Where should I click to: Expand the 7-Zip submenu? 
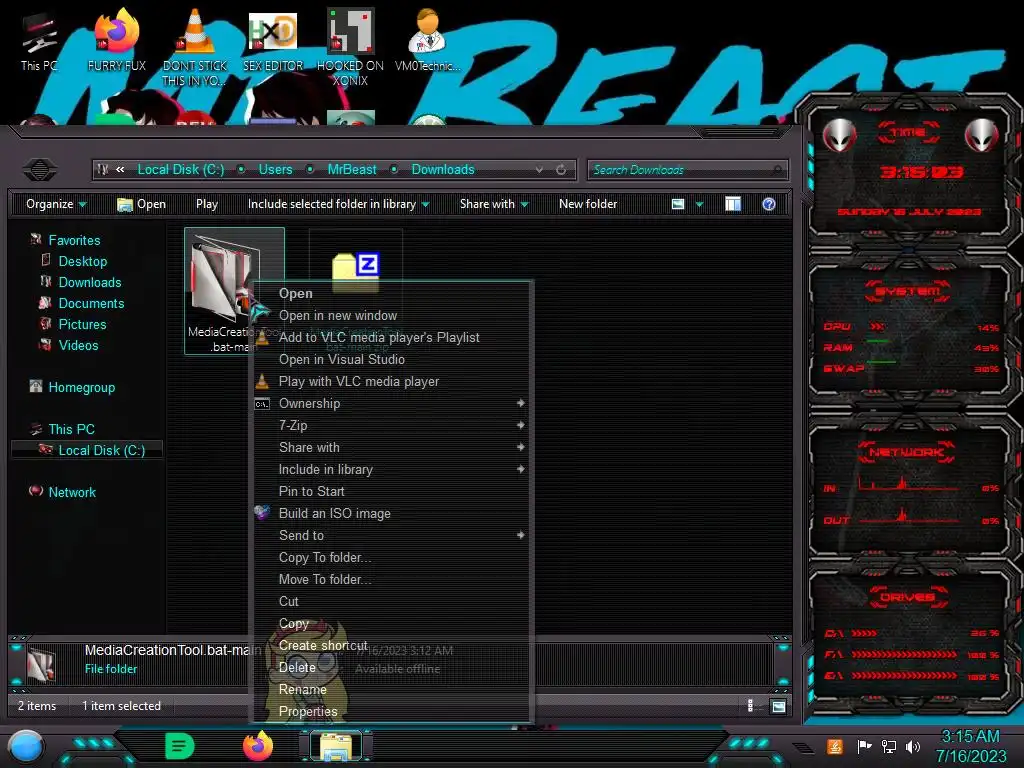(391, 426)
